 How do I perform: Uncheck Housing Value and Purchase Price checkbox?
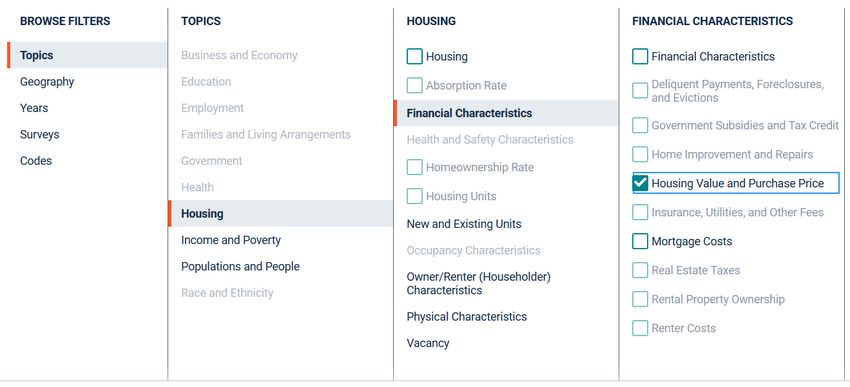coord(640,183)
